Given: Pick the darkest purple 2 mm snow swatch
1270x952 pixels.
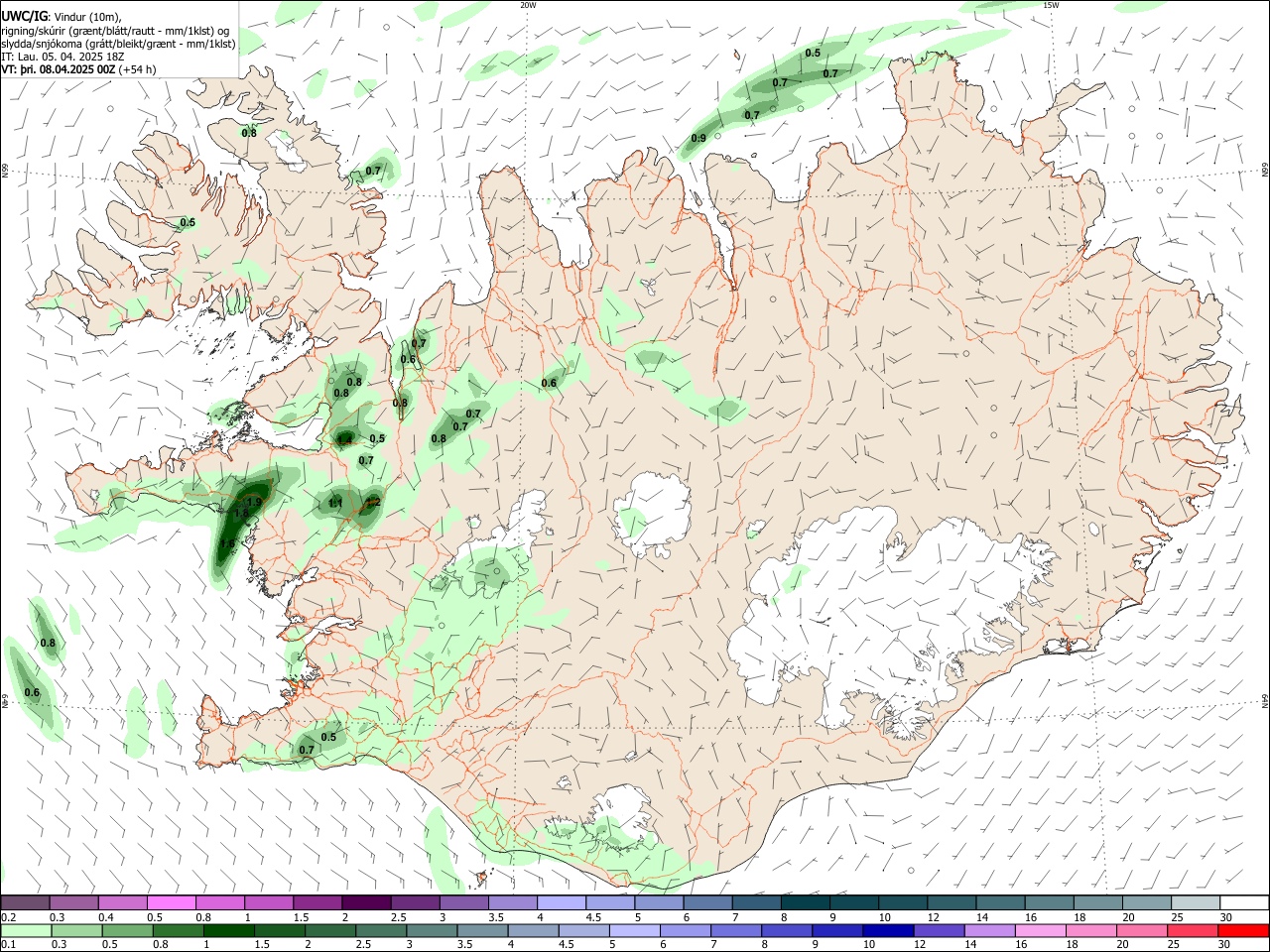Looking at the screenshot, I should point(367,902).
